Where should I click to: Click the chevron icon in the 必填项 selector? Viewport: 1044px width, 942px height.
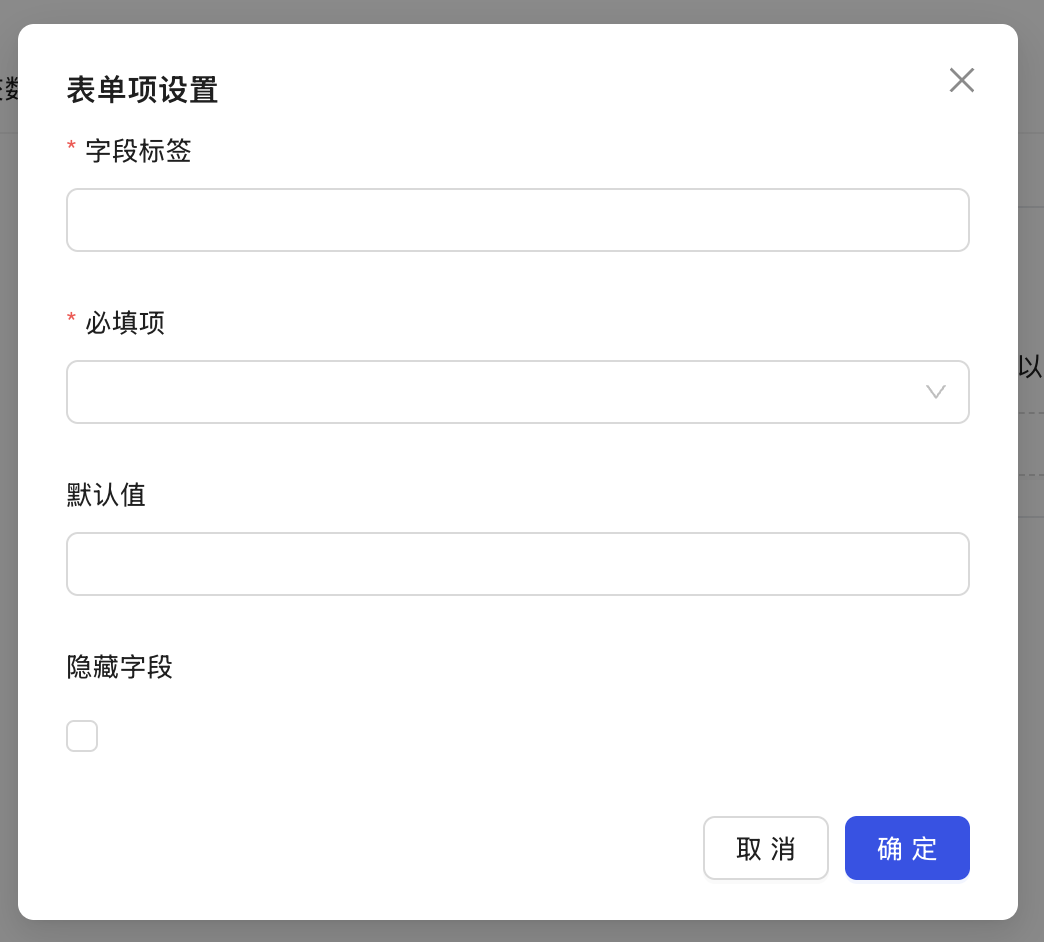935,392
